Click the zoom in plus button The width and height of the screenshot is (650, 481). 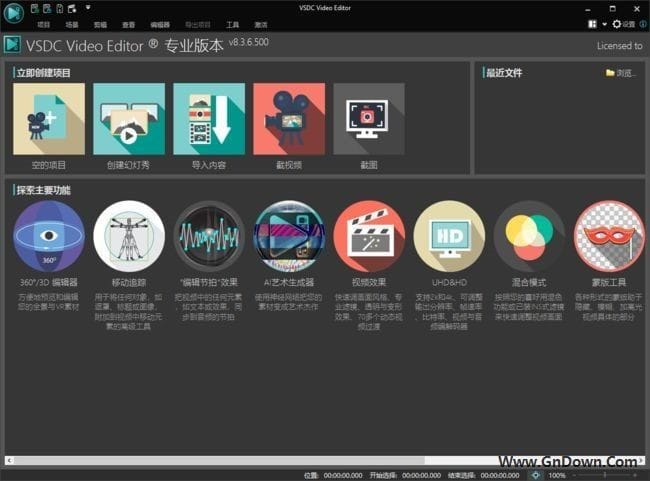click(635, 475)
